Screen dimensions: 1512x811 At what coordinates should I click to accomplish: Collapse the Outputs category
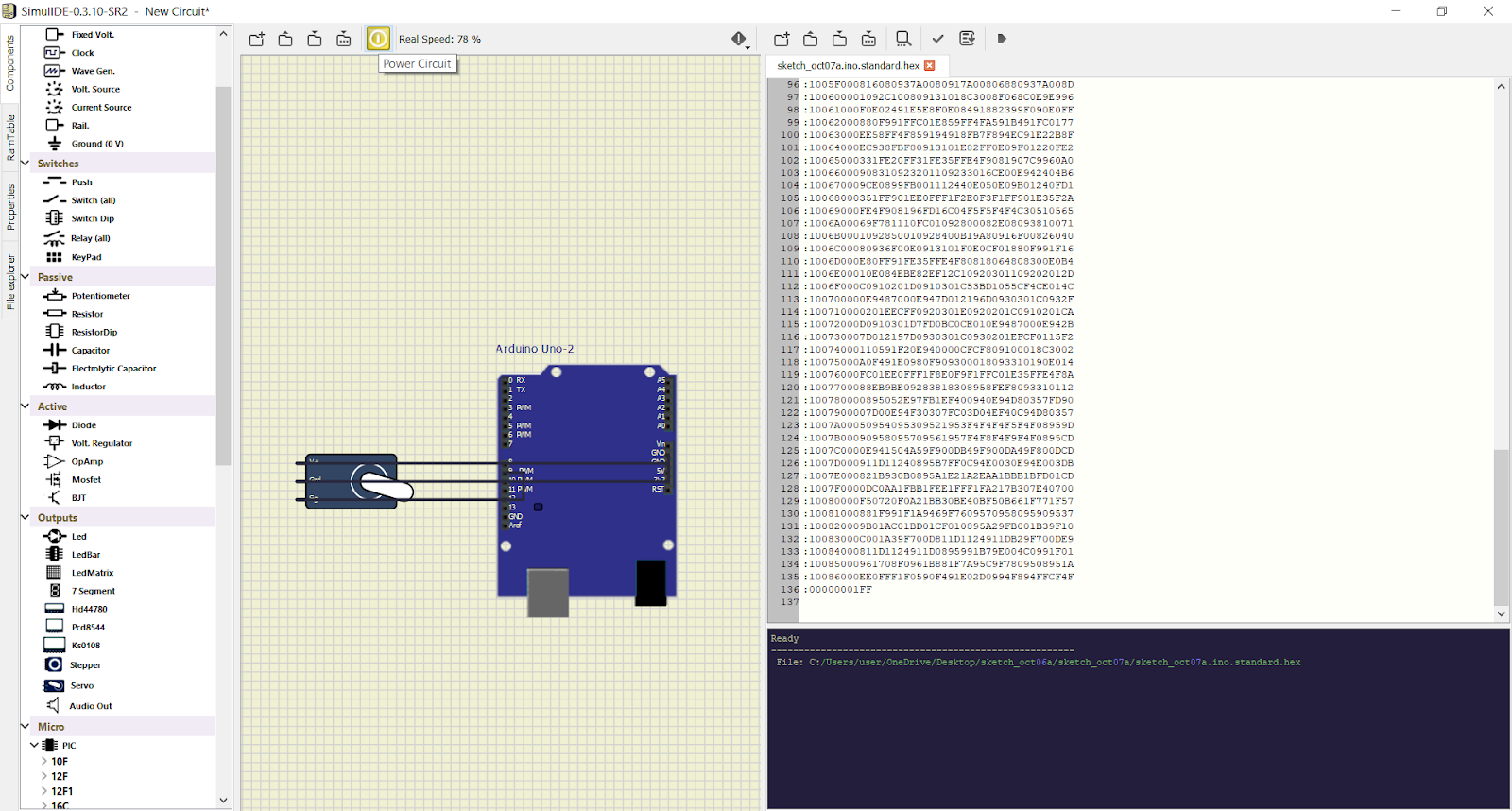pos(26,518)
